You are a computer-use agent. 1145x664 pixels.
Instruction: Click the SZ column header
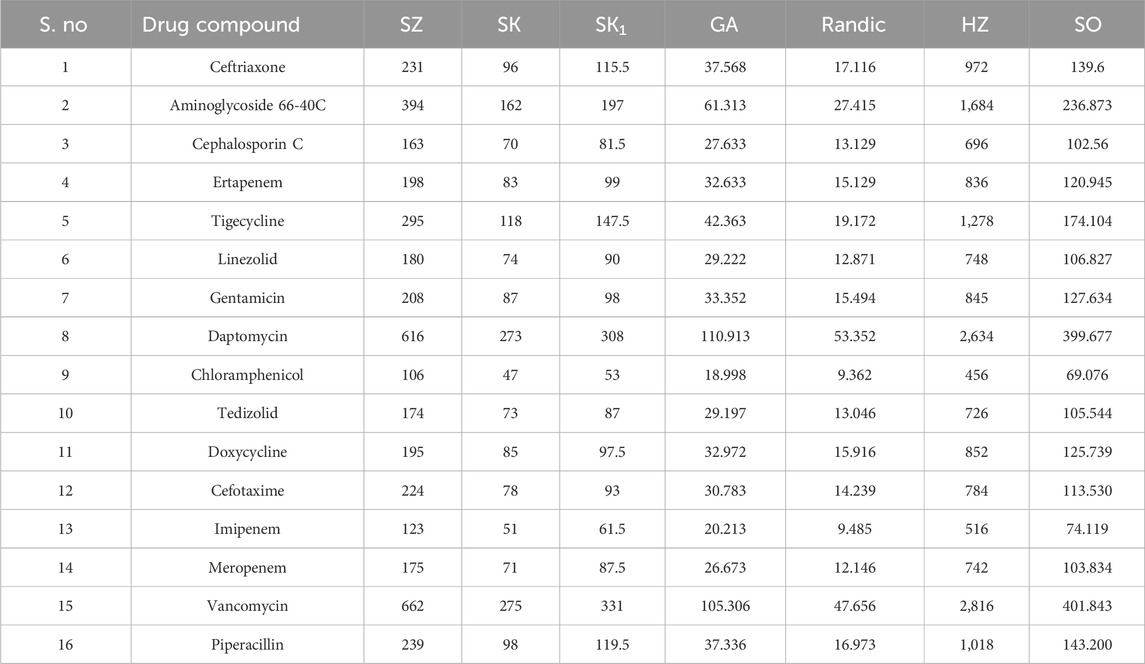[x=409, y=25]
